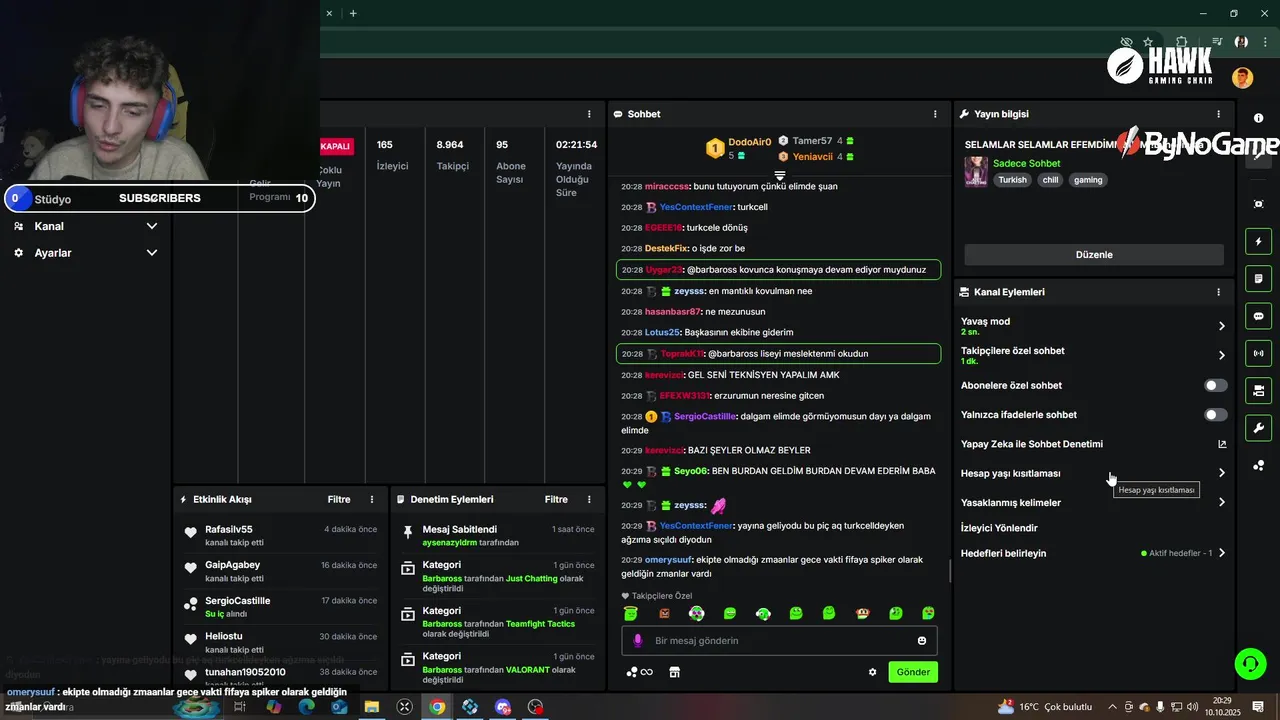Click the document sidebar icon
Image resolution: width=1280 pixels, height=720 pixels.
tap(1259, 278)
